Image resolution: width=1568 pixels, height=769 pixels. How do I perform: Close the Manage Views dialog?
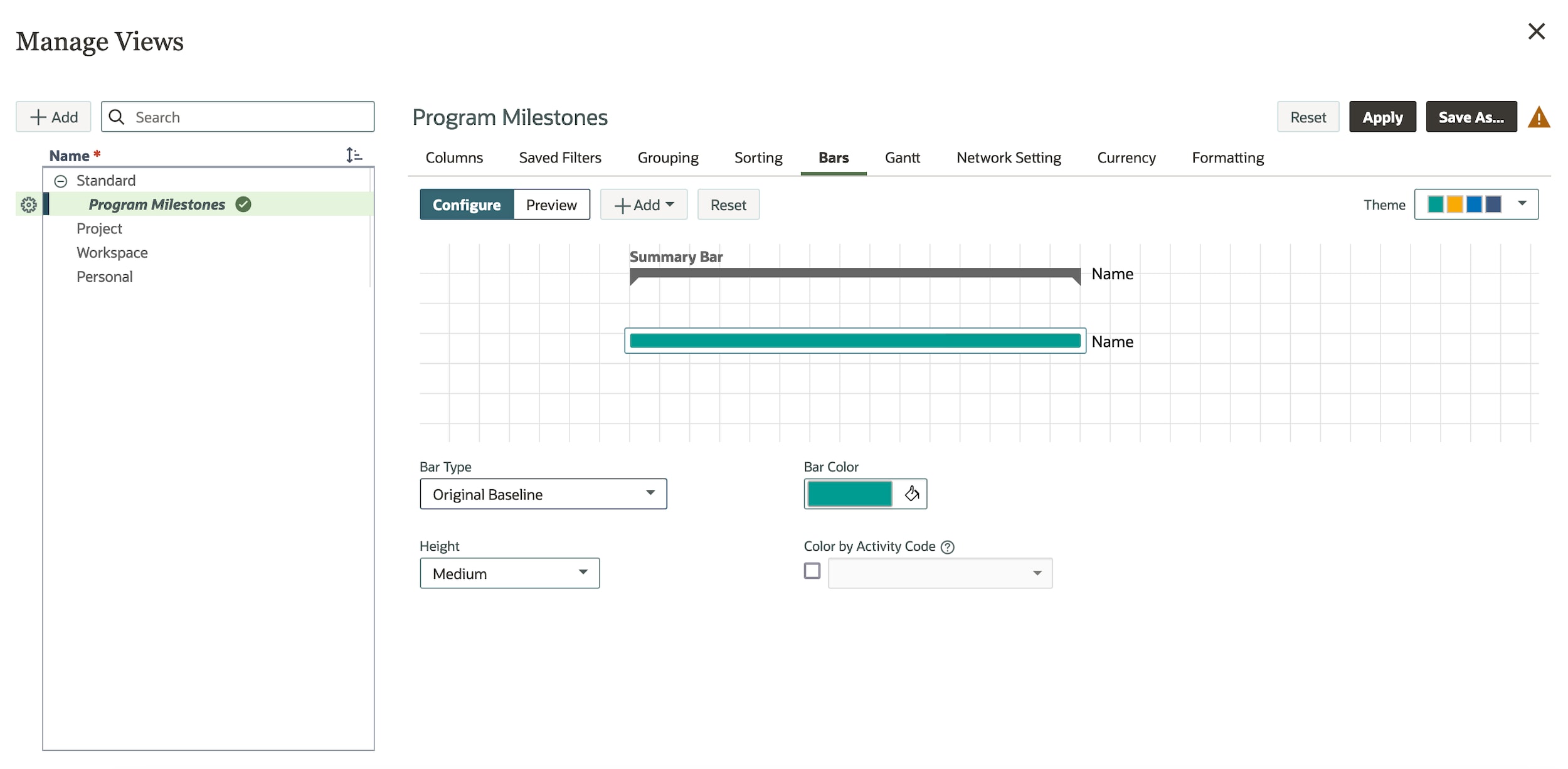click(1536, 31)
